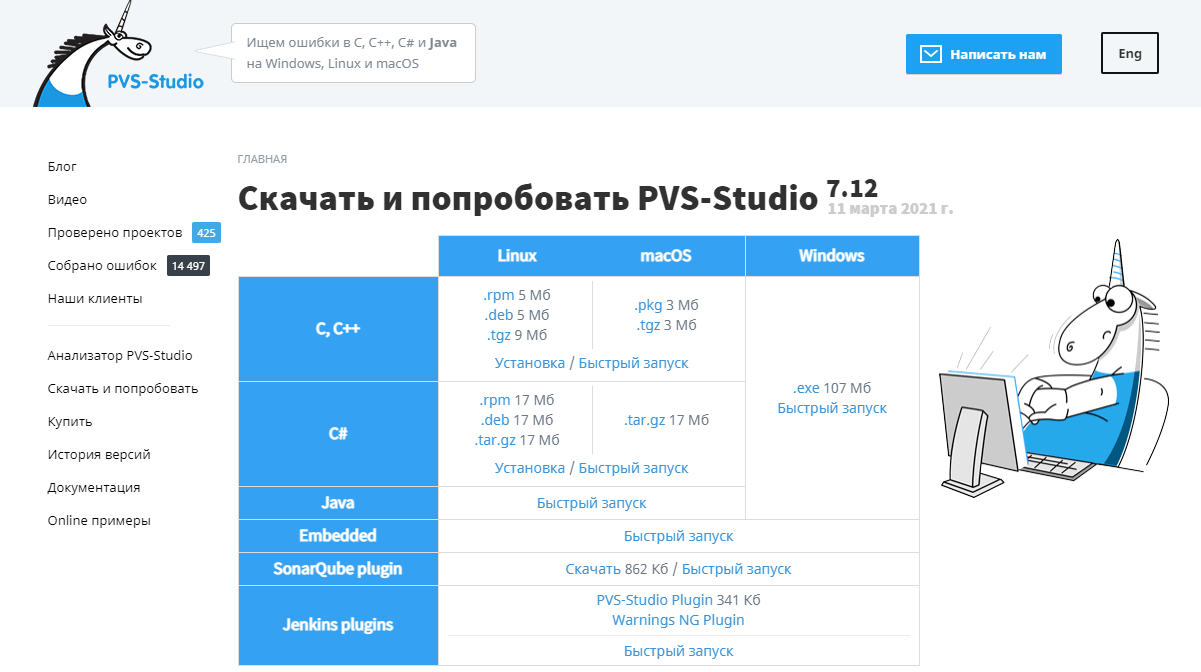Open Jenkins plugins Быстрый запуск link

pos(679,651)
